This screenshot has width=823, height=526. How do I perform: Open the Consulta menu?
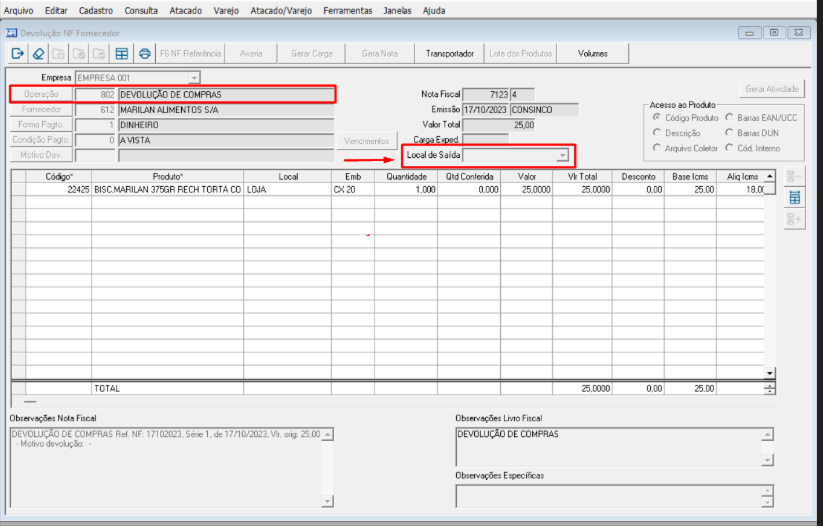click(141, 10)
